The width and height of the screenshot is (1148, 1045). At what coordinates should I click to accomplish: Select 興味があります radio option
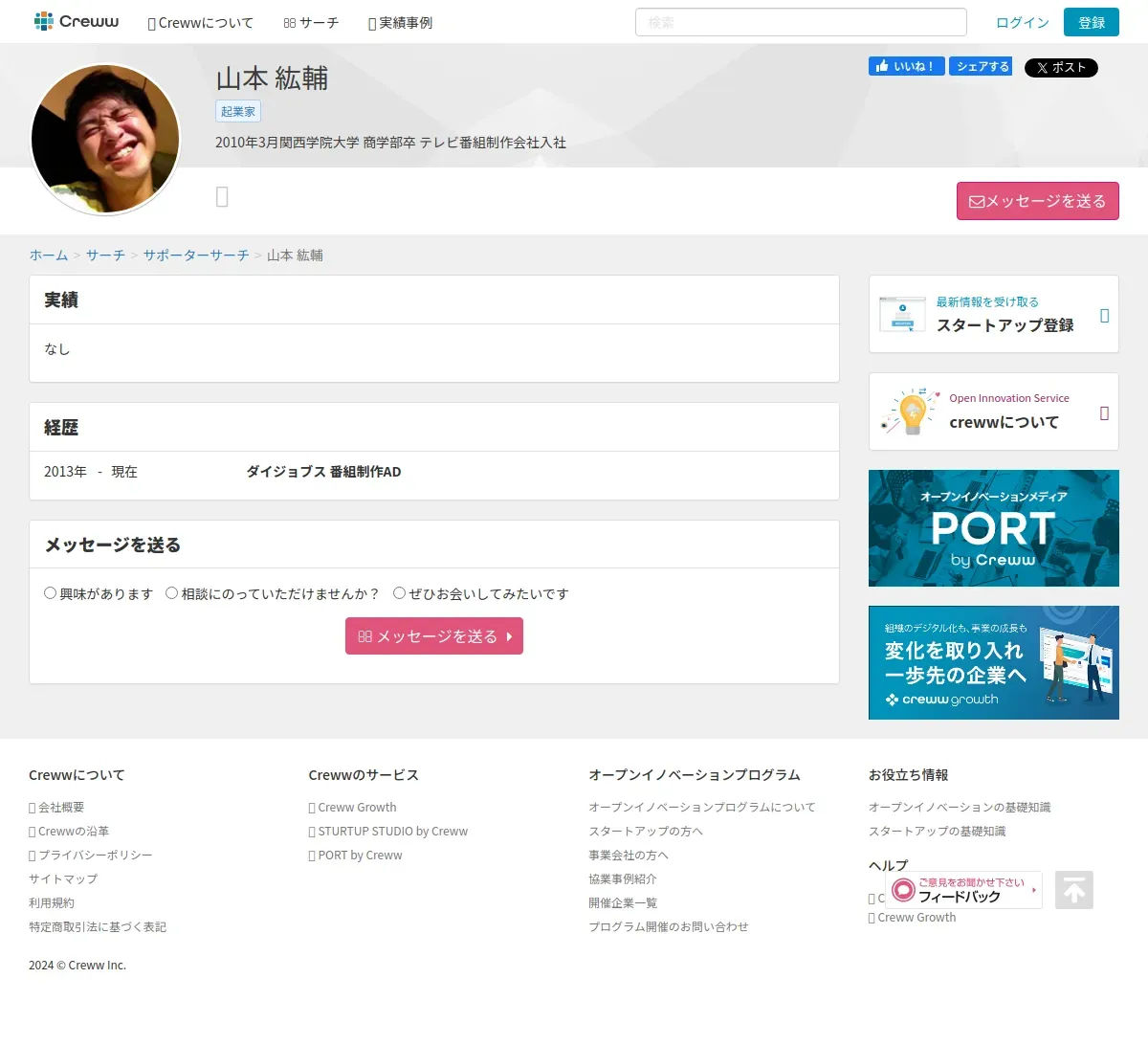coord(51,593)
